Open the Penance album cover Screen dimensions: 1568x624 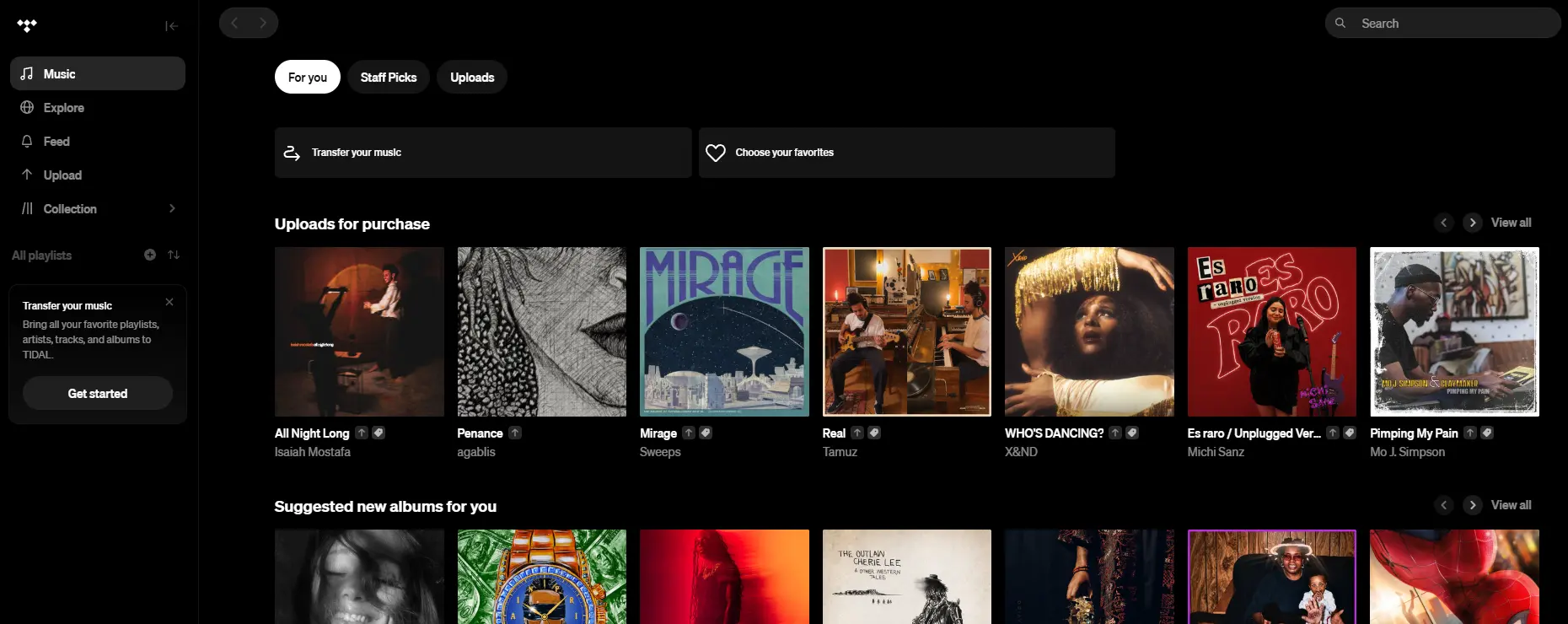542,331
